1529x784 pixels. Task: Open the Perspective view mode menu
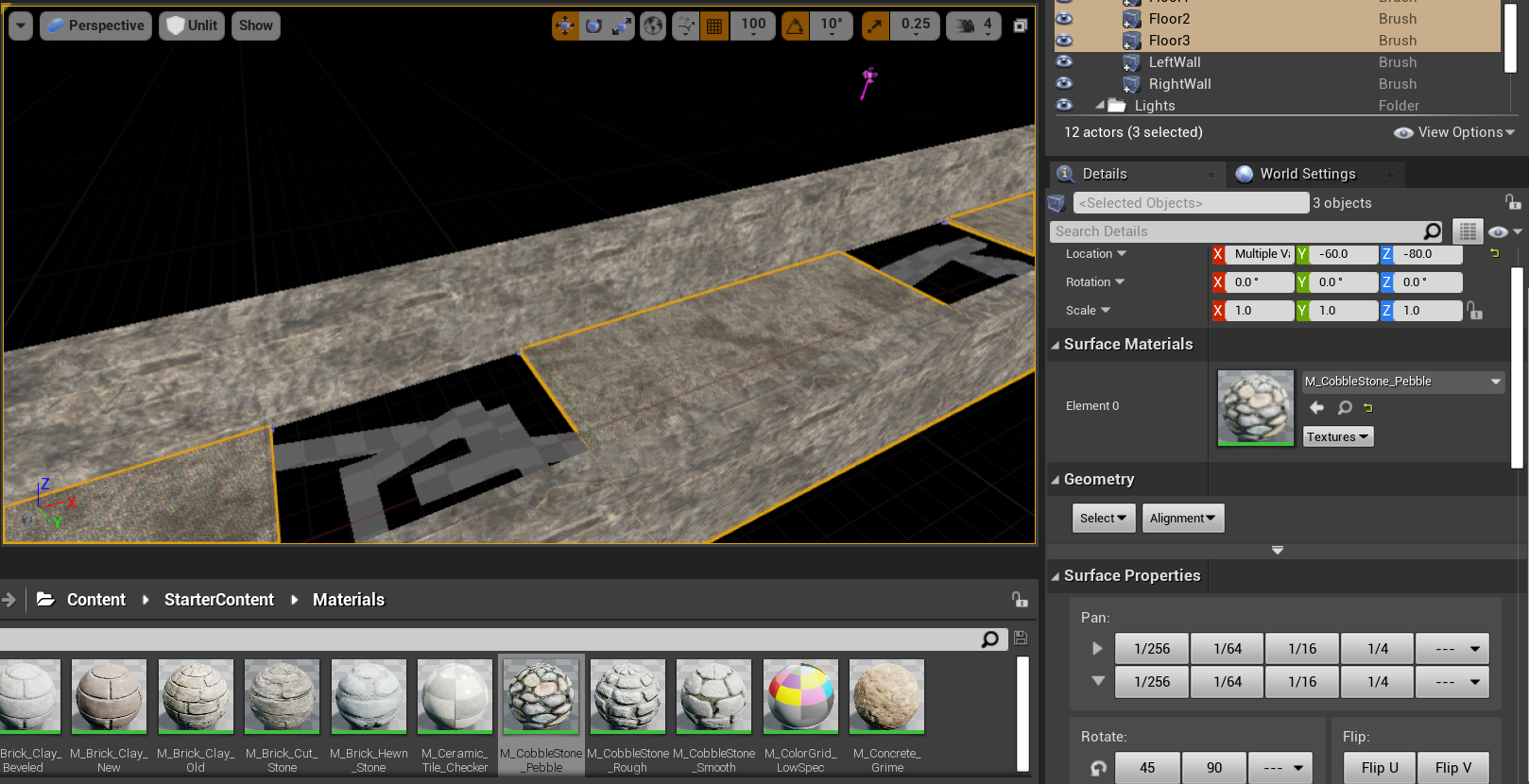point(95,26)
